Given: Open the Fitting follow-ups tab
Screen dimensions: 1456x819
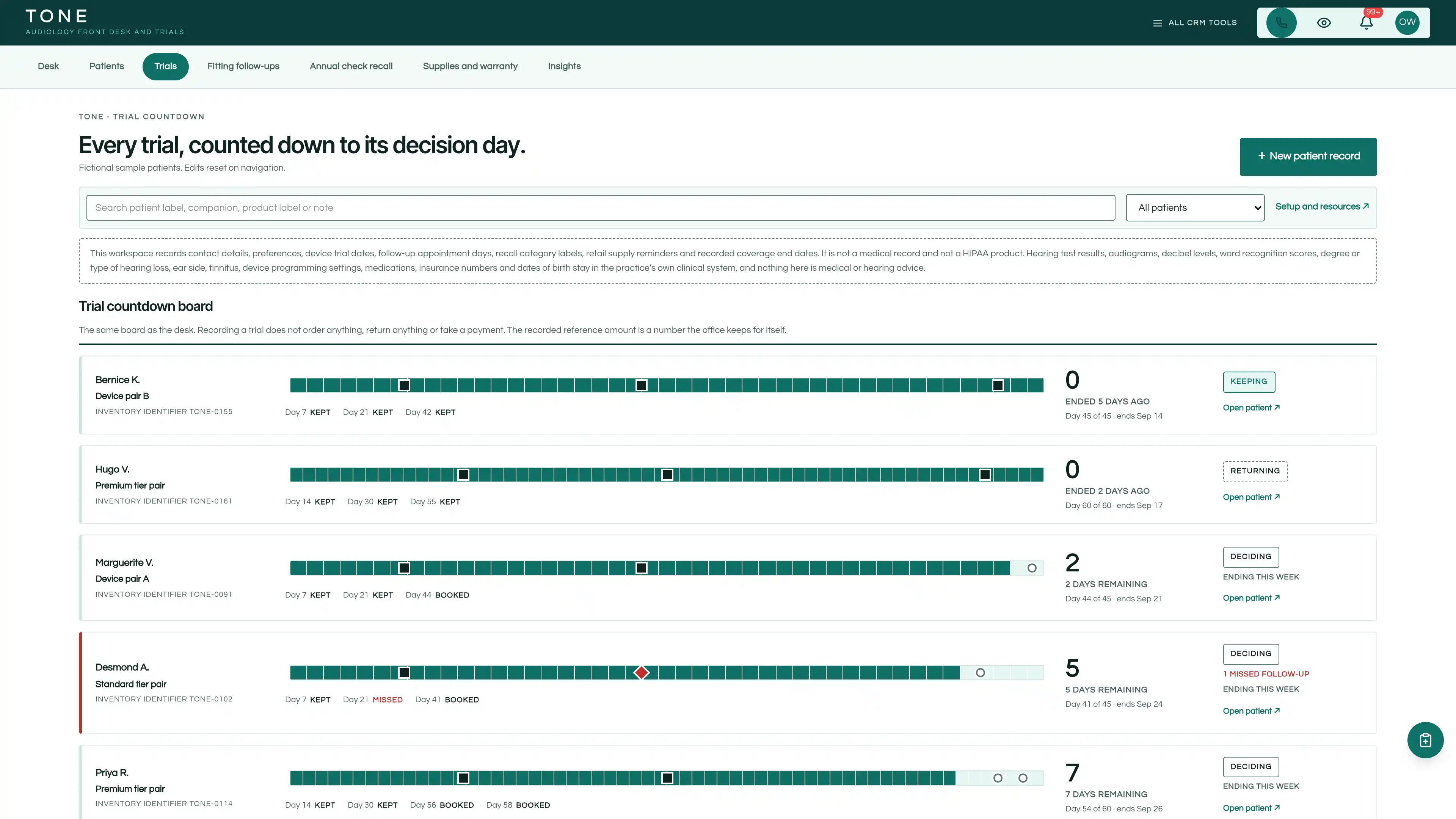Looking at the screenshot, I should 243,66.
